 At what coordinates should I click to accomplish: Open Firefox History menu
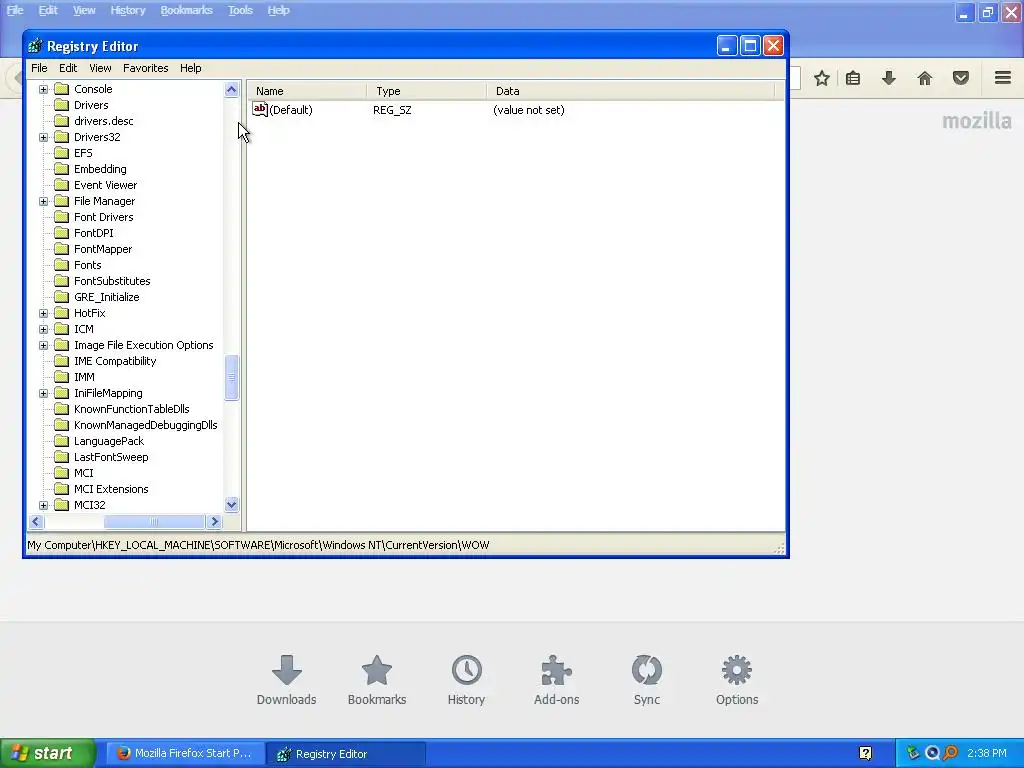(x=128, y=10)
